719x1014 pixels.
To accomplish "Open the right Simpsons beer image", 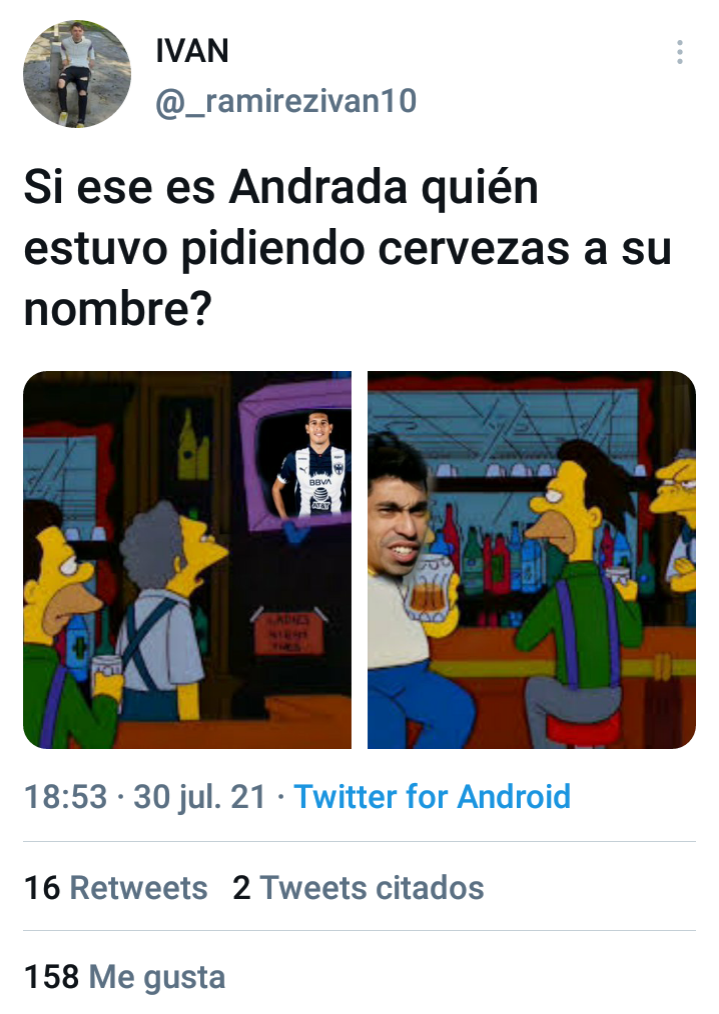I will (531, 560).
